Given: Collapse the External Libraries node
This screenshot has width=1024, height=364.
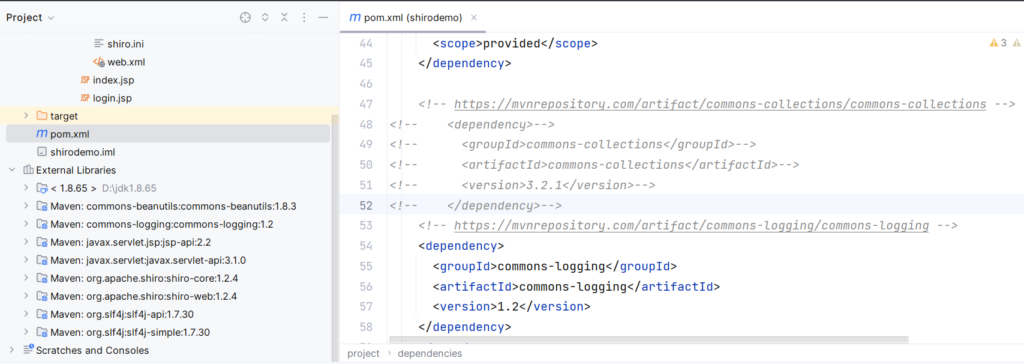Looking at the screenshot, I should click(12, 170).
